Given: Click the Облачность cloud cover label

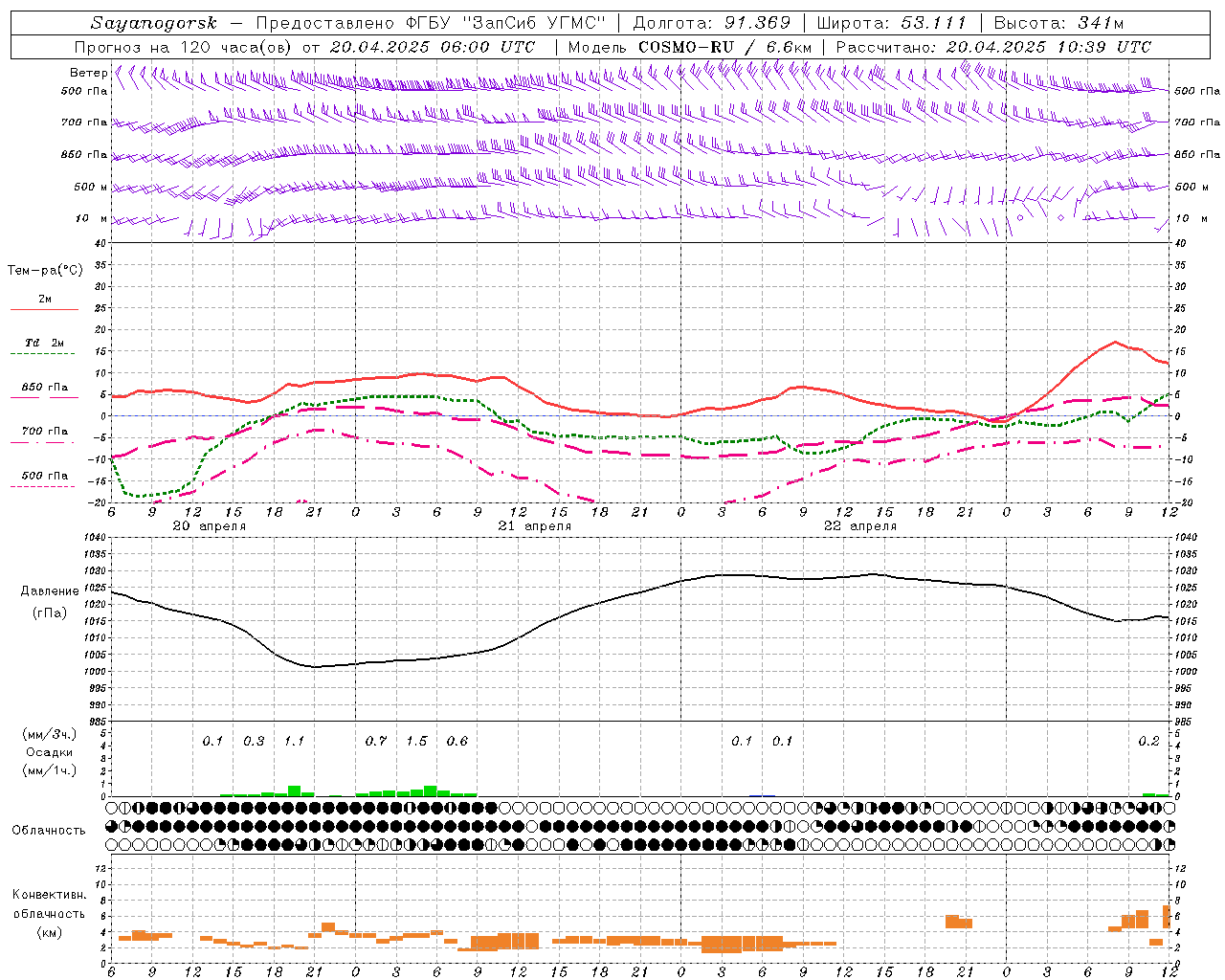Looking at the screenshot, I should (49, 831).
